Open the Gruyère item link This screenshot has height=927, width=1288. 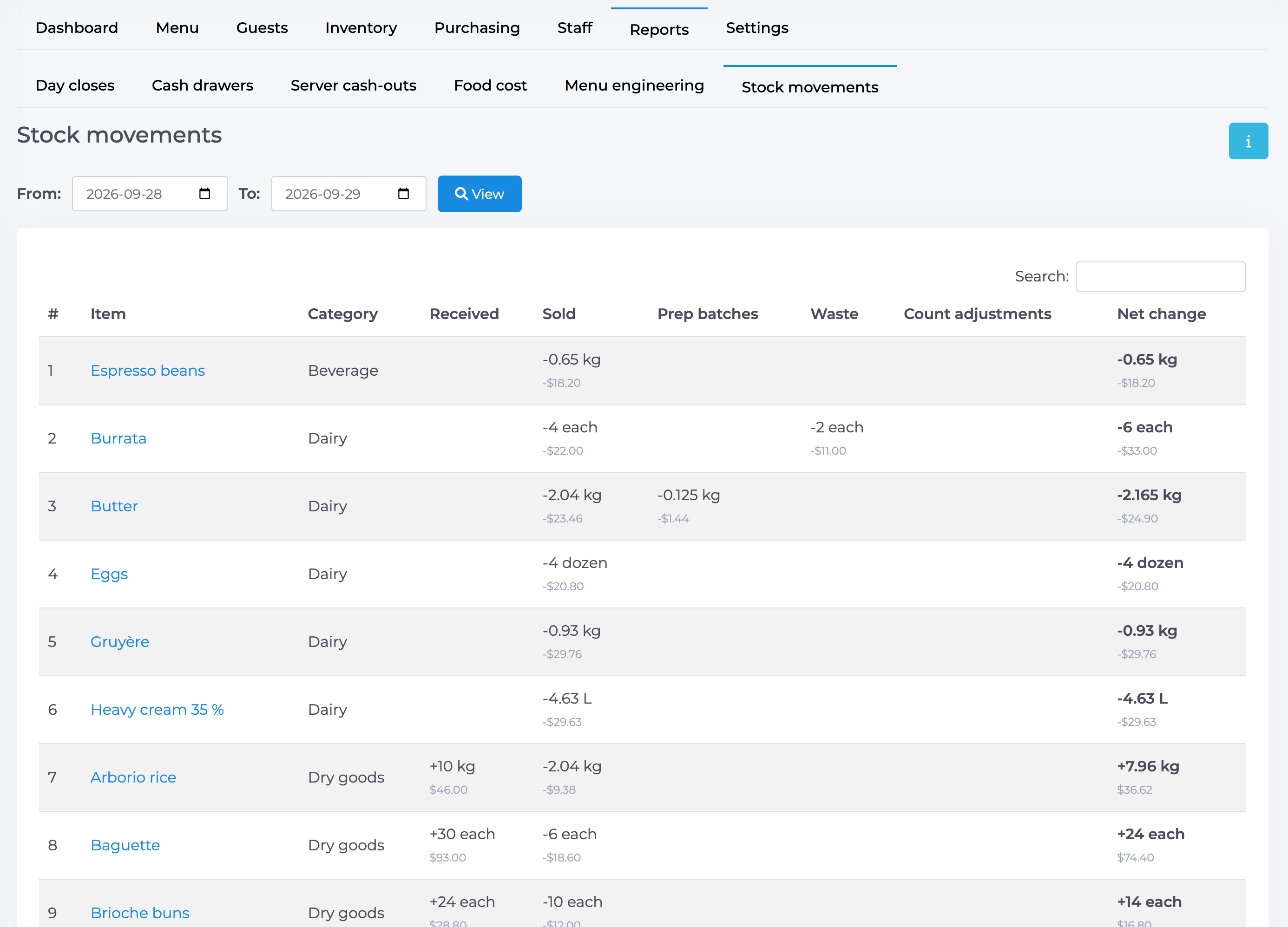click(119, 641)
